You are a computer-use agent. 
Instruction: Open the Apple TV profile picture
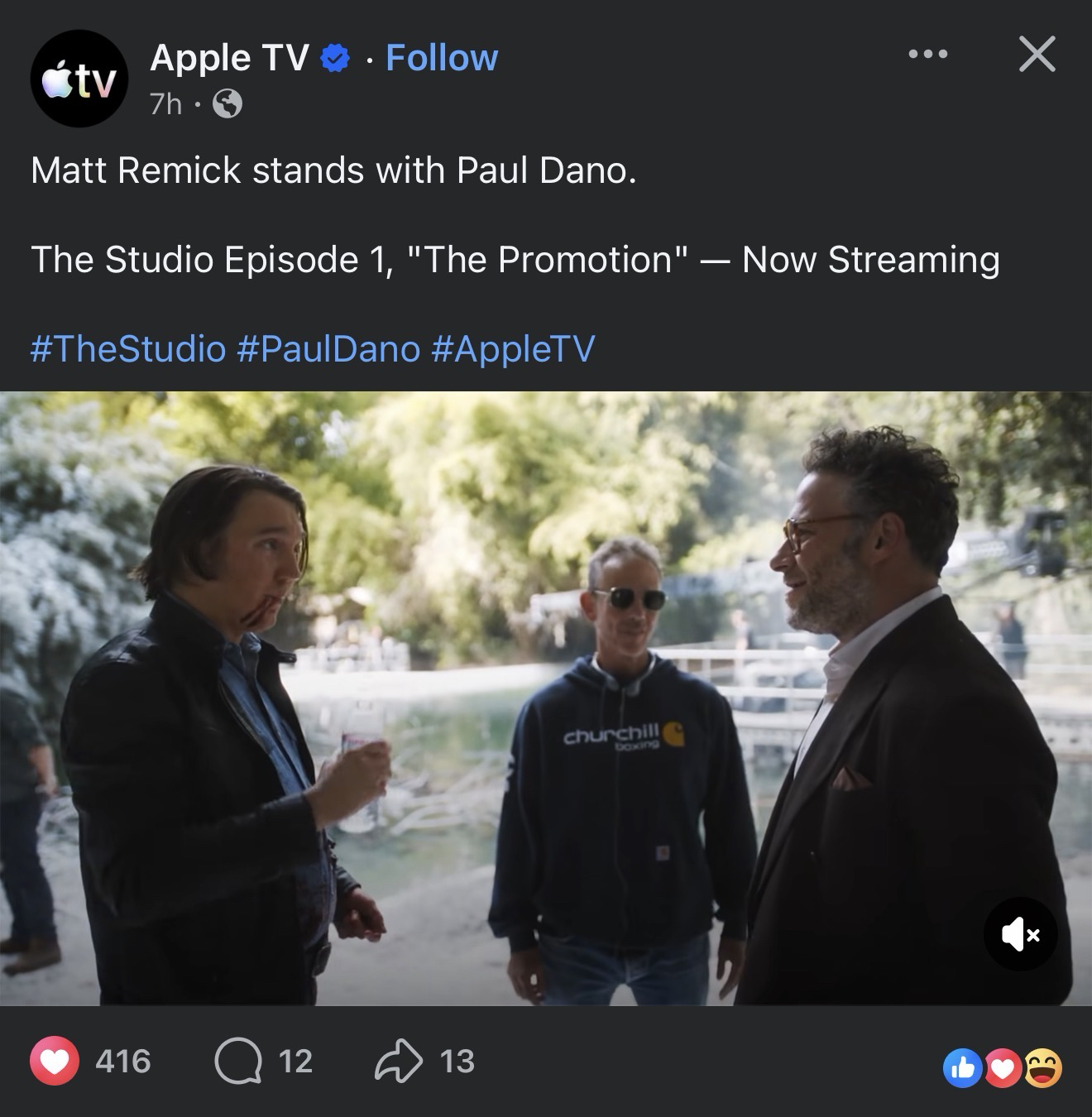(79, 79)
